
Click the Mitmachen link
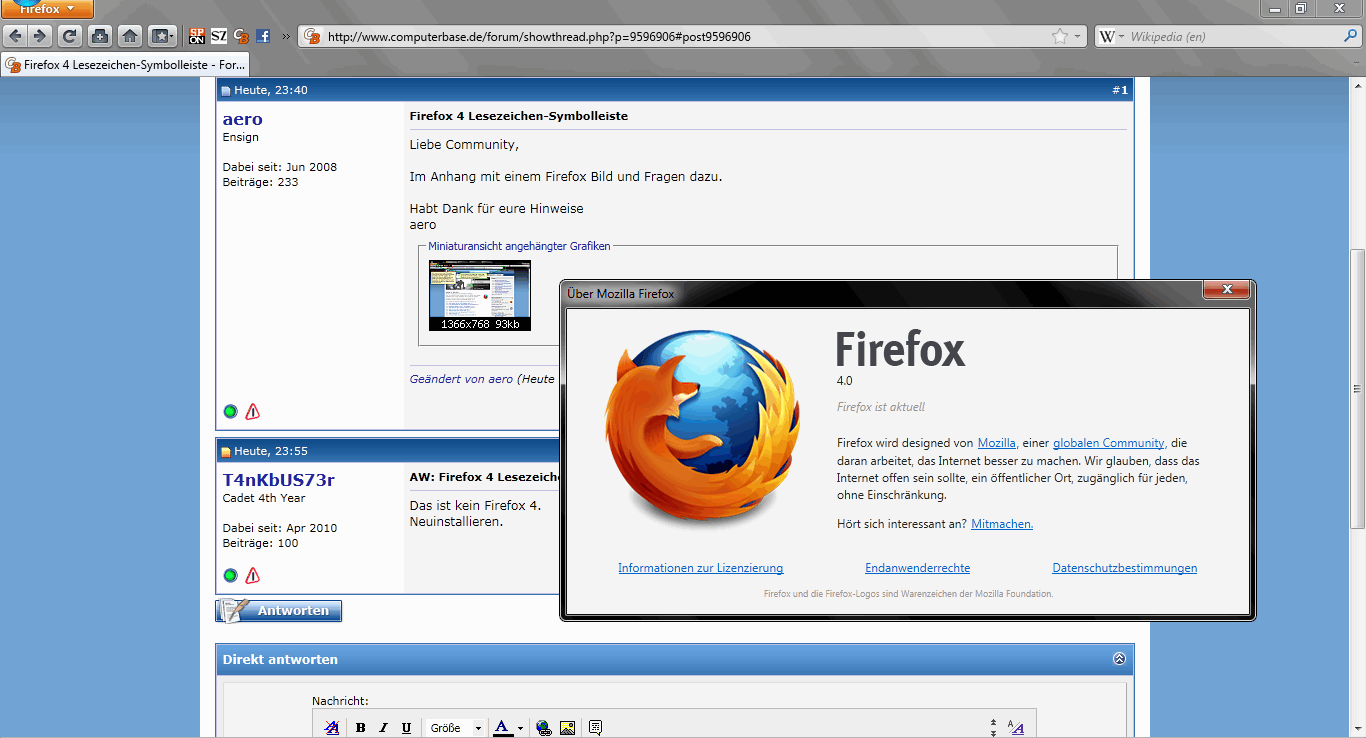coord(1002,524)
